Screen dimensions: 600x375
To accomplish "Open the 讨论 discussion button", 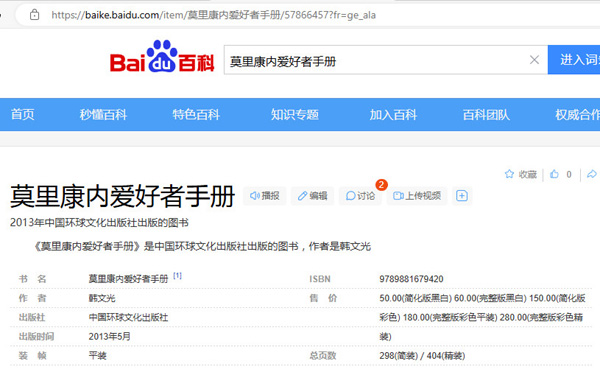I will tap(360, 196).
